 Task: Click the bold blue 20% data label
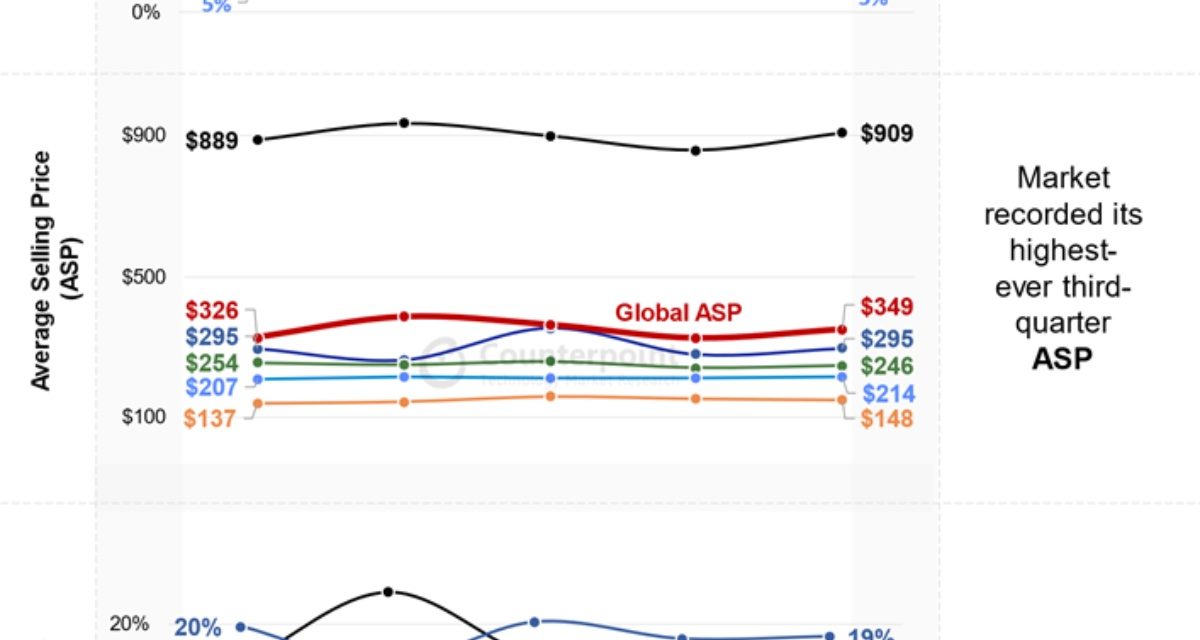(197, 628)
